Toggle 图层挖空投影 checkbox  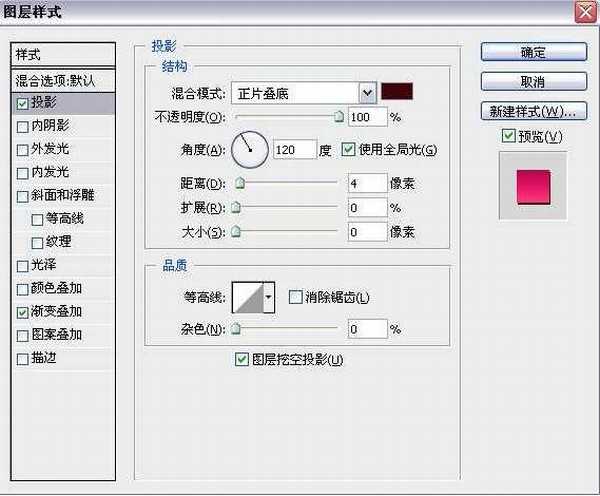pyautogui.click(x=241, y=359)
